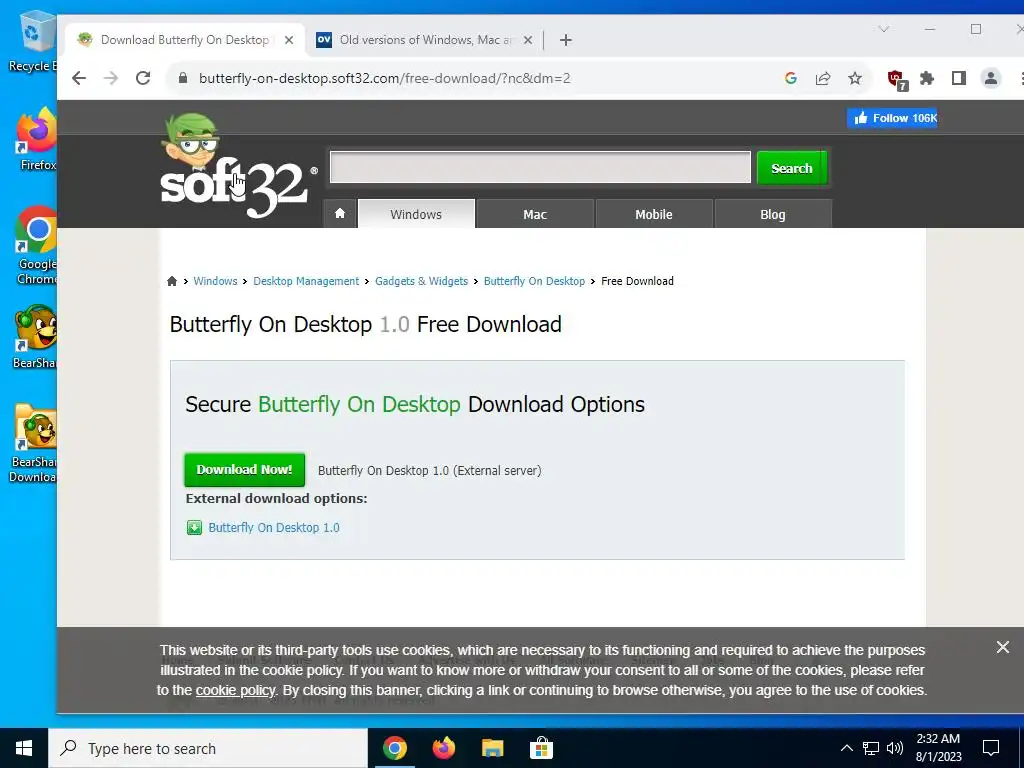Open the Extensions puzzle icon

[x=927, y=78]
